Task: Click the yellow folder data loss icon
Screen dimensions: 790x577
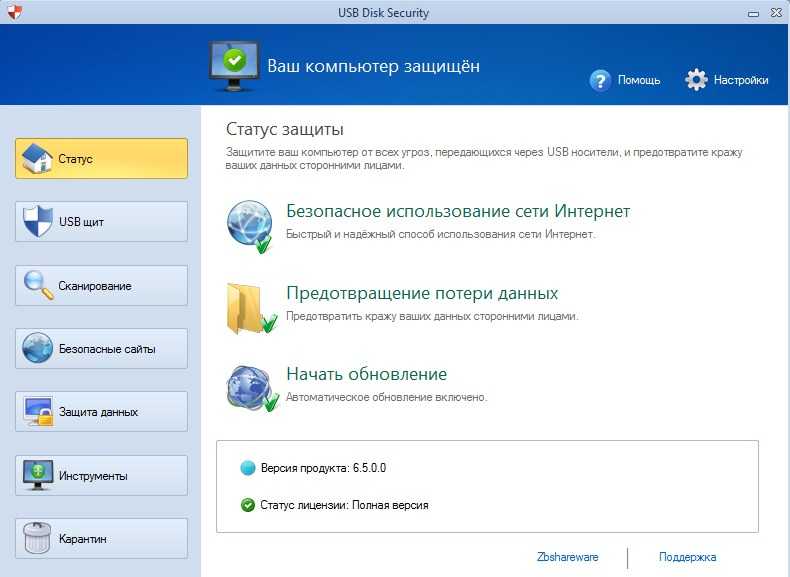Action: [x=251, y=308]
